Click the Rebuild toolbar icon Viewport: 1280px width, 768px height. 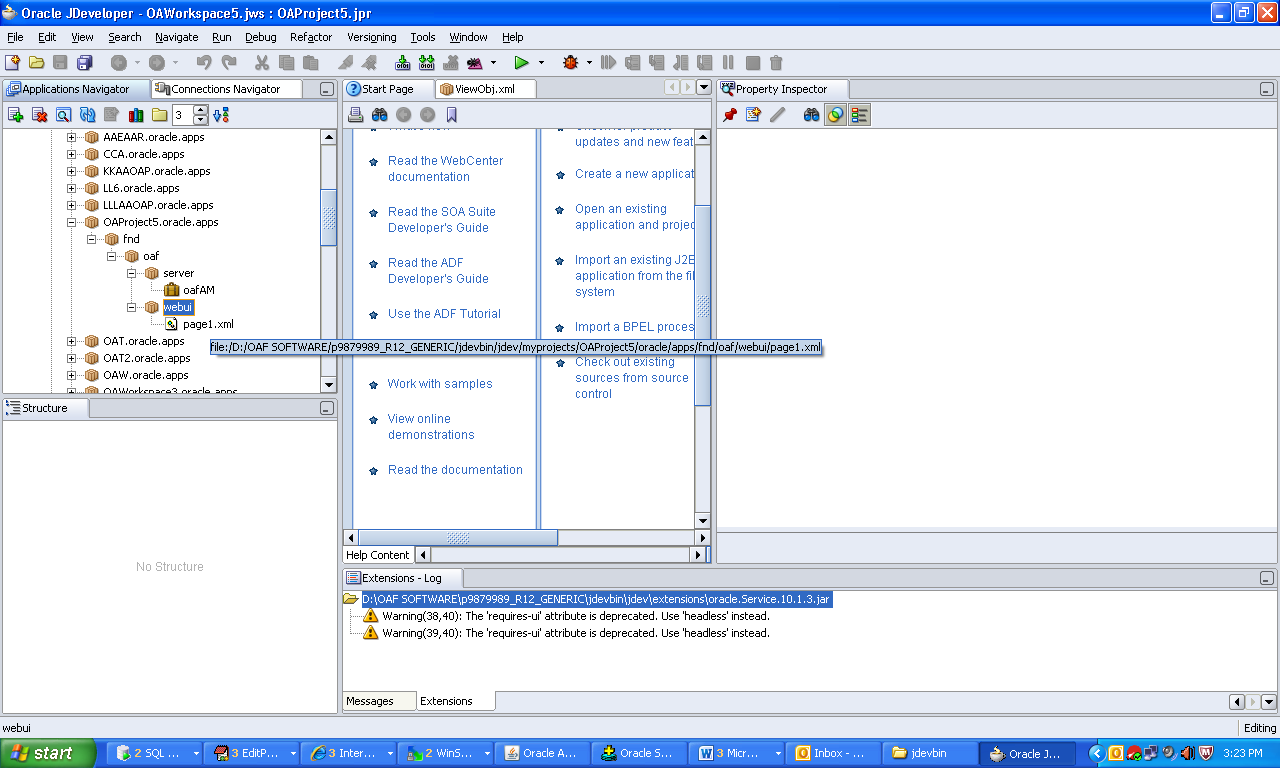427,62
